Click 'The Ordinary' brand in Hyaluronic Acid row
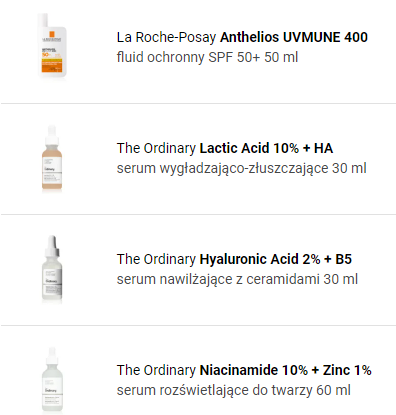 point(156,259)
